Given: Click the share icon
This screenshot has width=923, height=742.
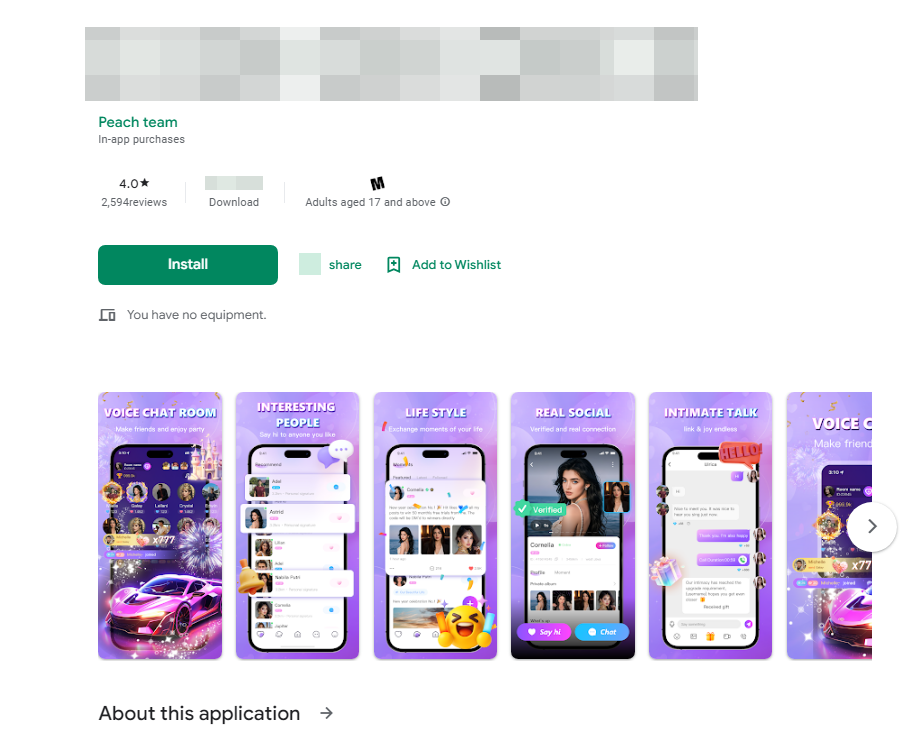Looking at the screenshot, I should (x=310, y=264).
